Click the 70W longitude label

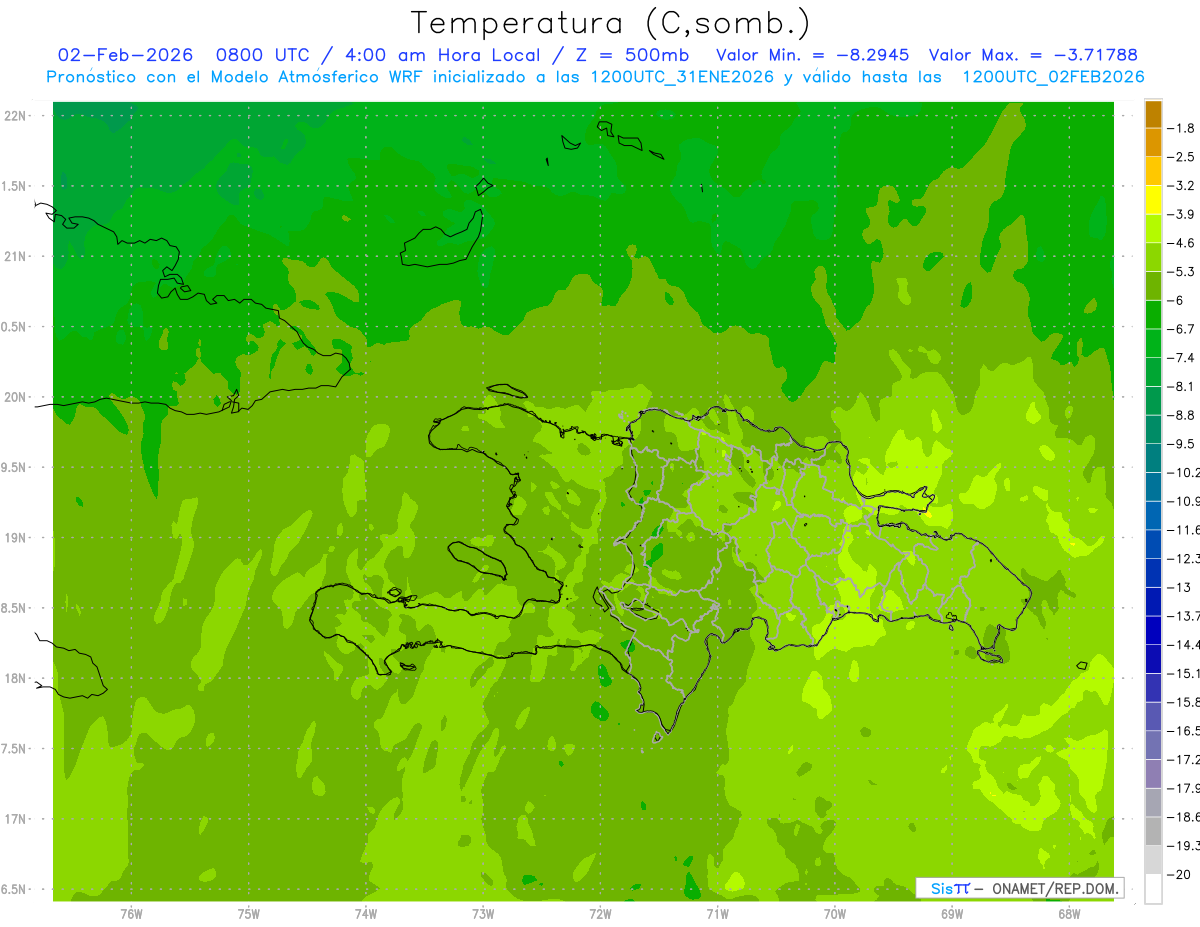click(x=835, y=913)
